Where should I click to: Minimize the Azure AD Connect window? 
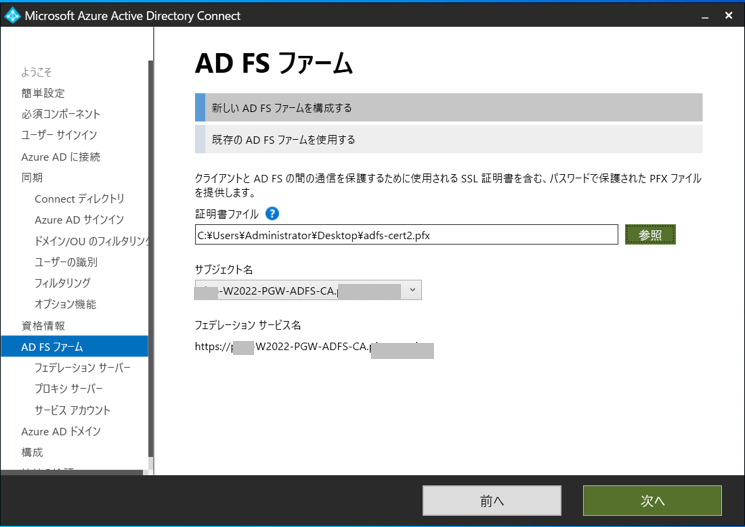705,16
